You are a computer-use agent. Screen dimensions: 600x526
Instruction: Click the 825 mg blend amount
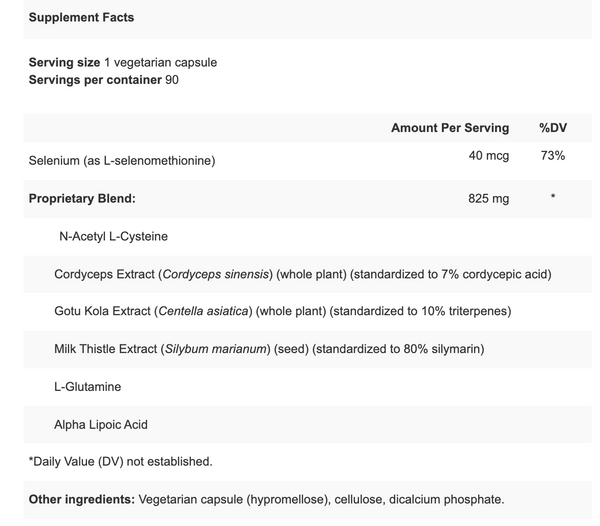click(x=489, y=199)
